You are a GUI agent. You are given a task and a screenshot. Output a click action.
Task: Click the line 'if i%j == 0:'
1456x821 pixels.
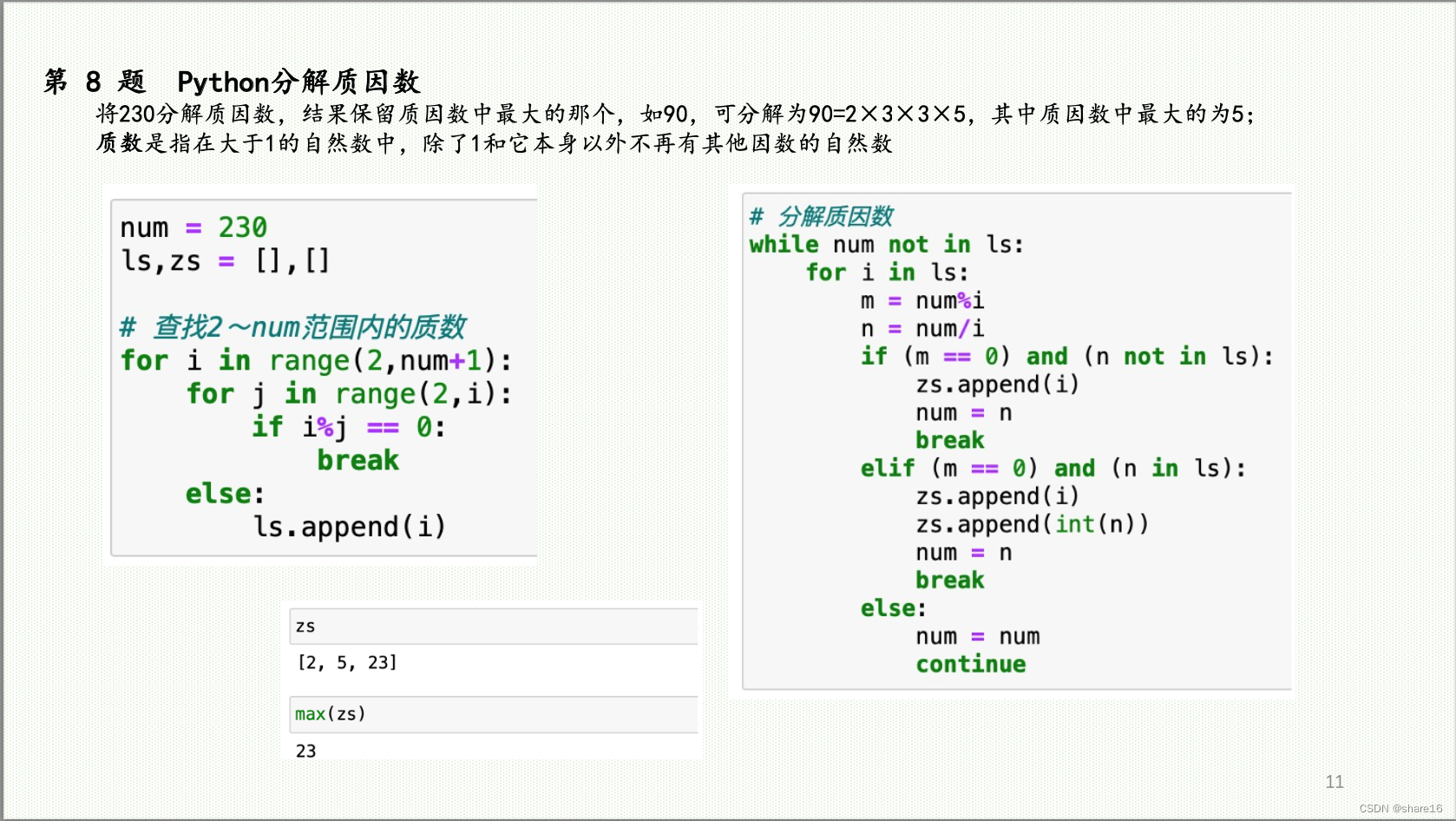pos(349,427)
